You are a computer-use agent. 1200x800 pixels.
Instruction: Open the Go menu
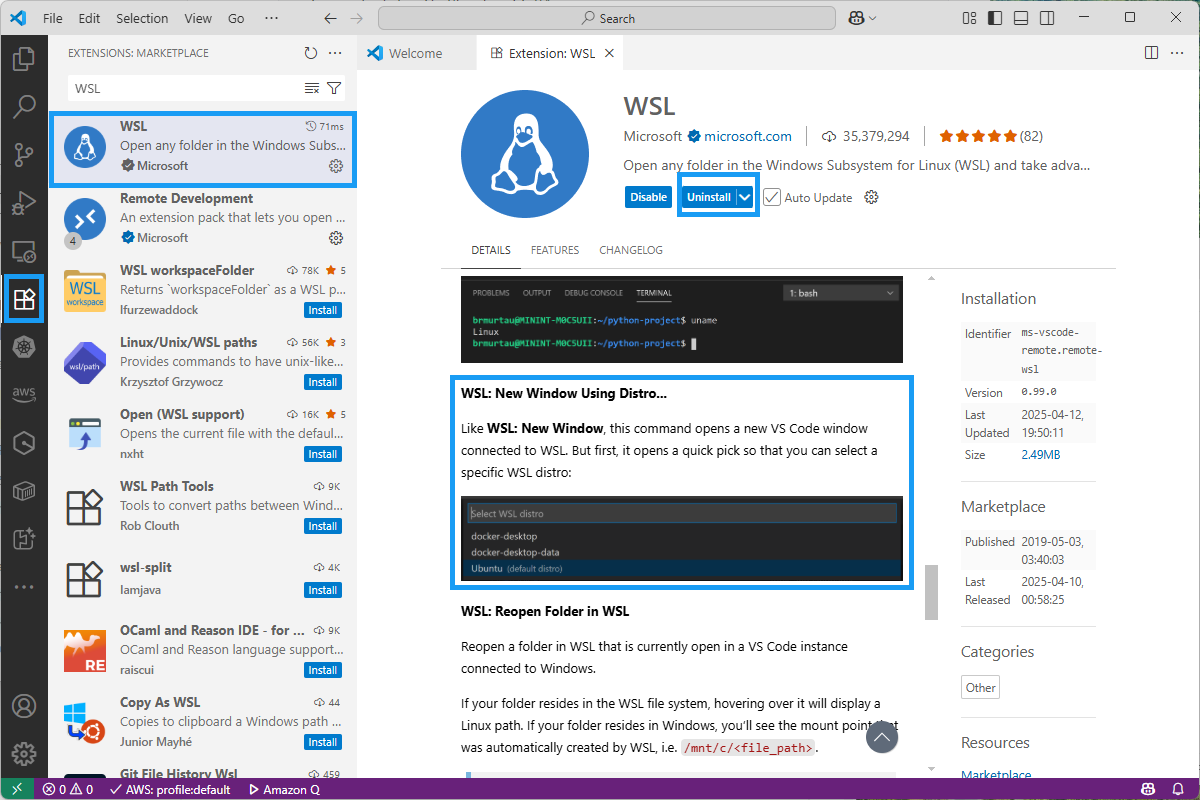pyautogui.click(x=236, y=18)
